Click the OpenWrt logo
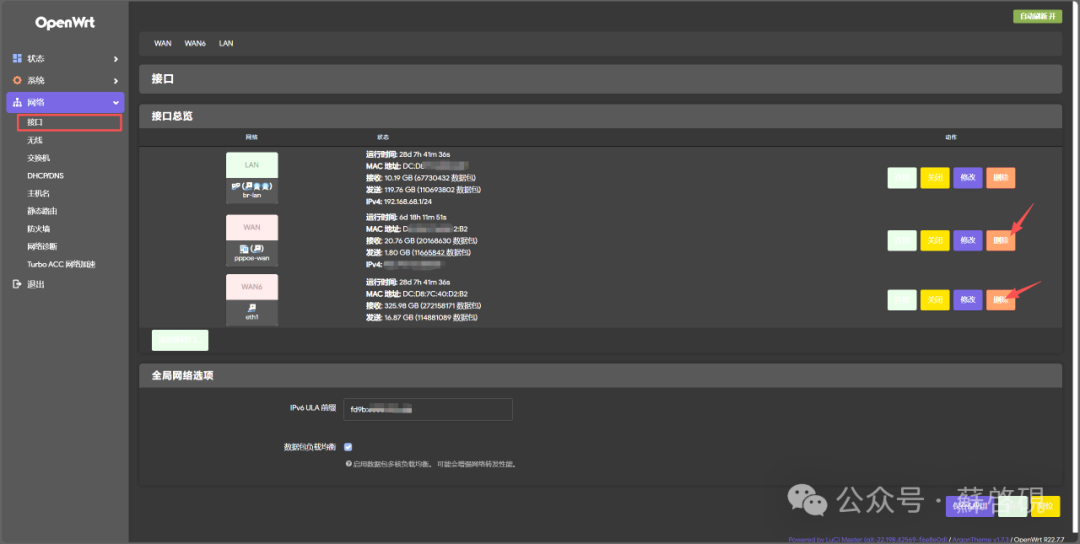Viewport: 1080px width, 544px height. tap(65, 23)
